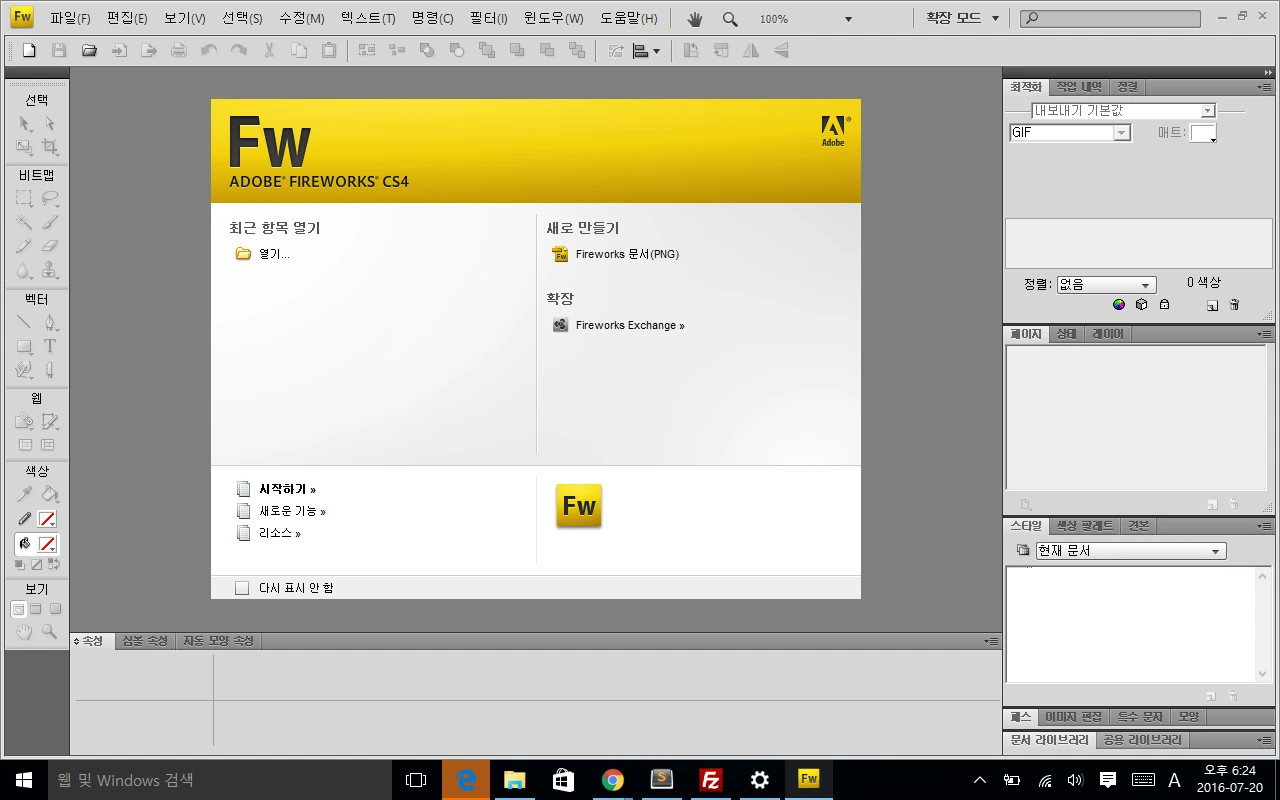Open the Align toolbar dropdown arrow
This screenshot has height=800, width=1280.
pyautogui.click(x=656, y=51)
